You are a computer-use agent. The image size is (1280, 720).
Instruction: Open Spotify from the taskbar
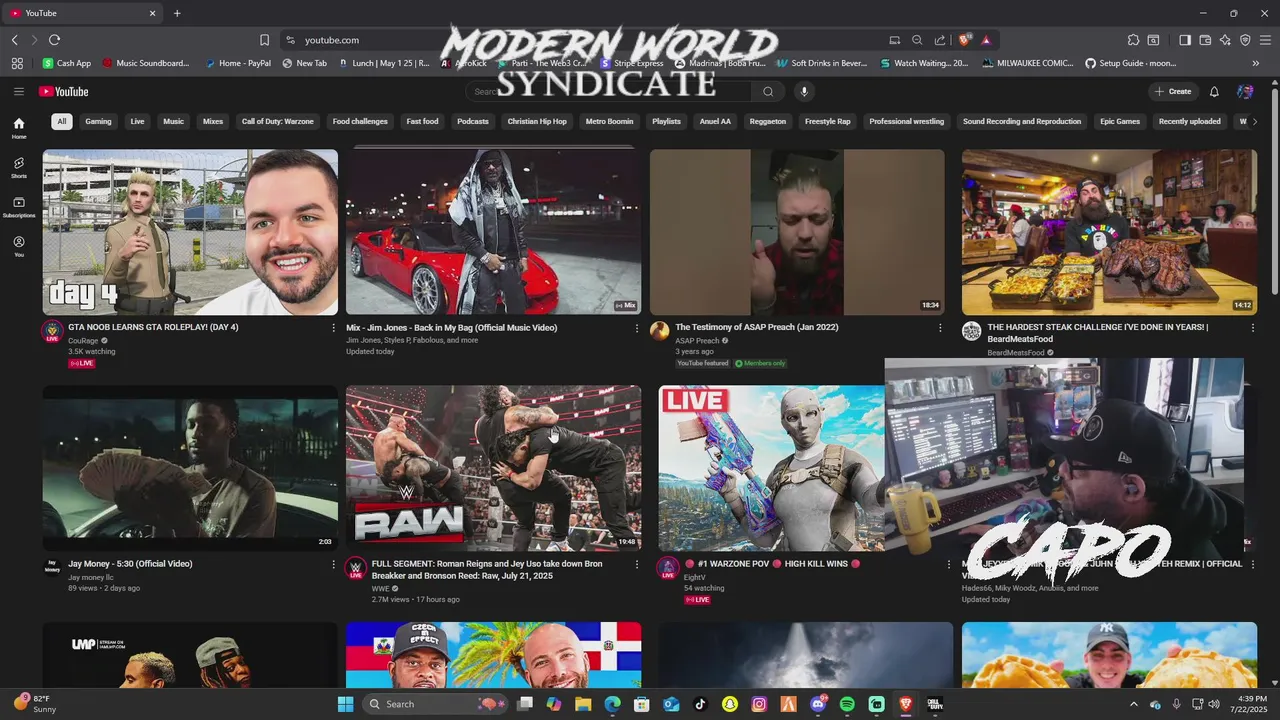847,704
